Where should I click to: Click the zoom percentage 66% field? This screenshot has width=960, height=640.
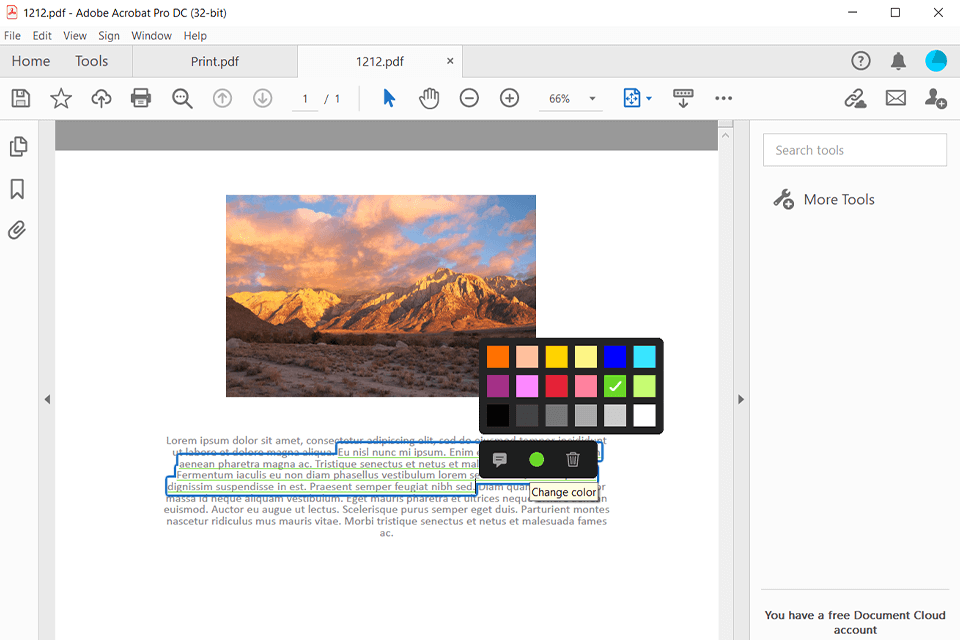pyautogui.click(x=560, y=99)
